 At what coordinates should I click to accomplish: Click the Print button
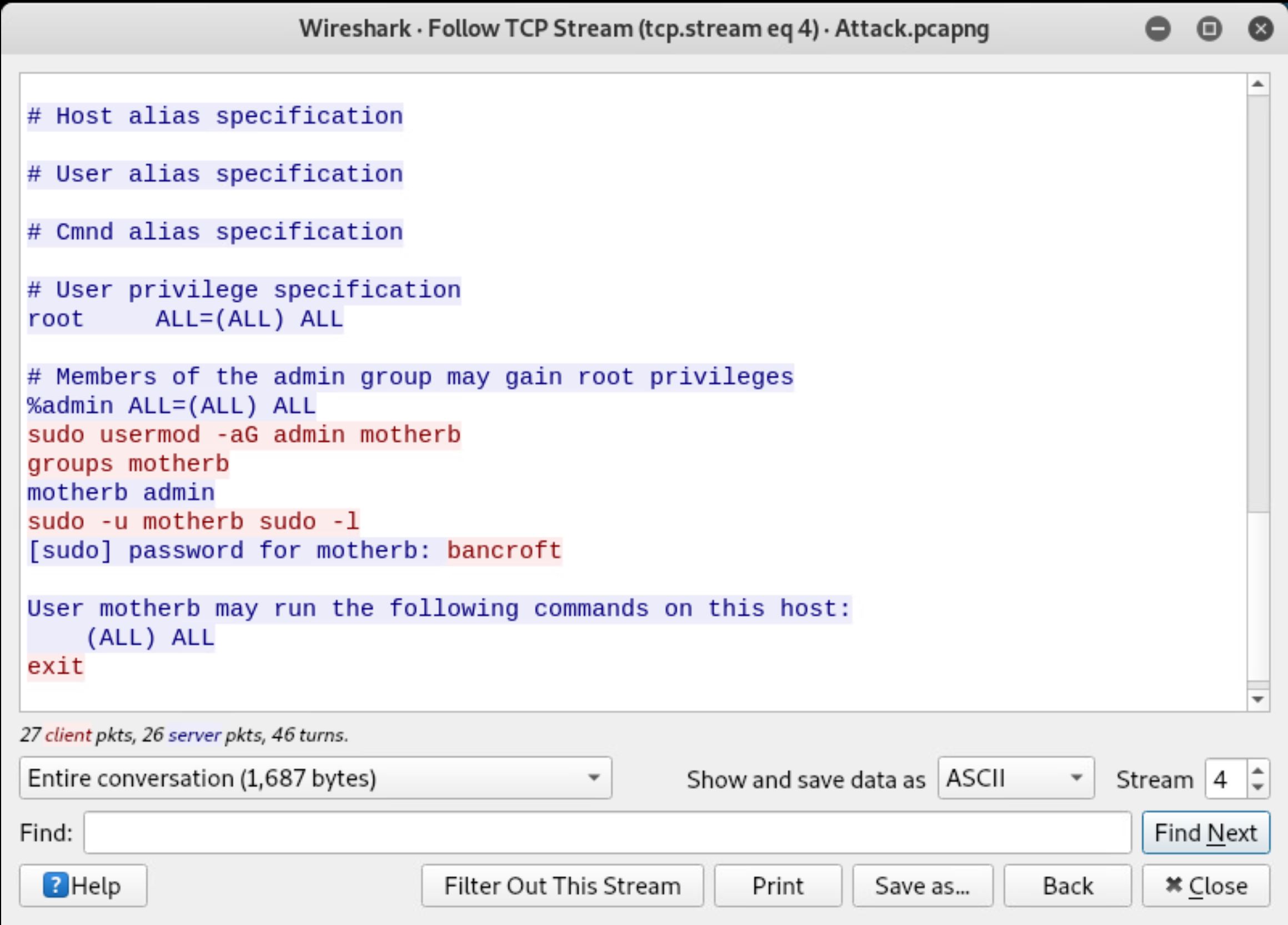[778, 886]
